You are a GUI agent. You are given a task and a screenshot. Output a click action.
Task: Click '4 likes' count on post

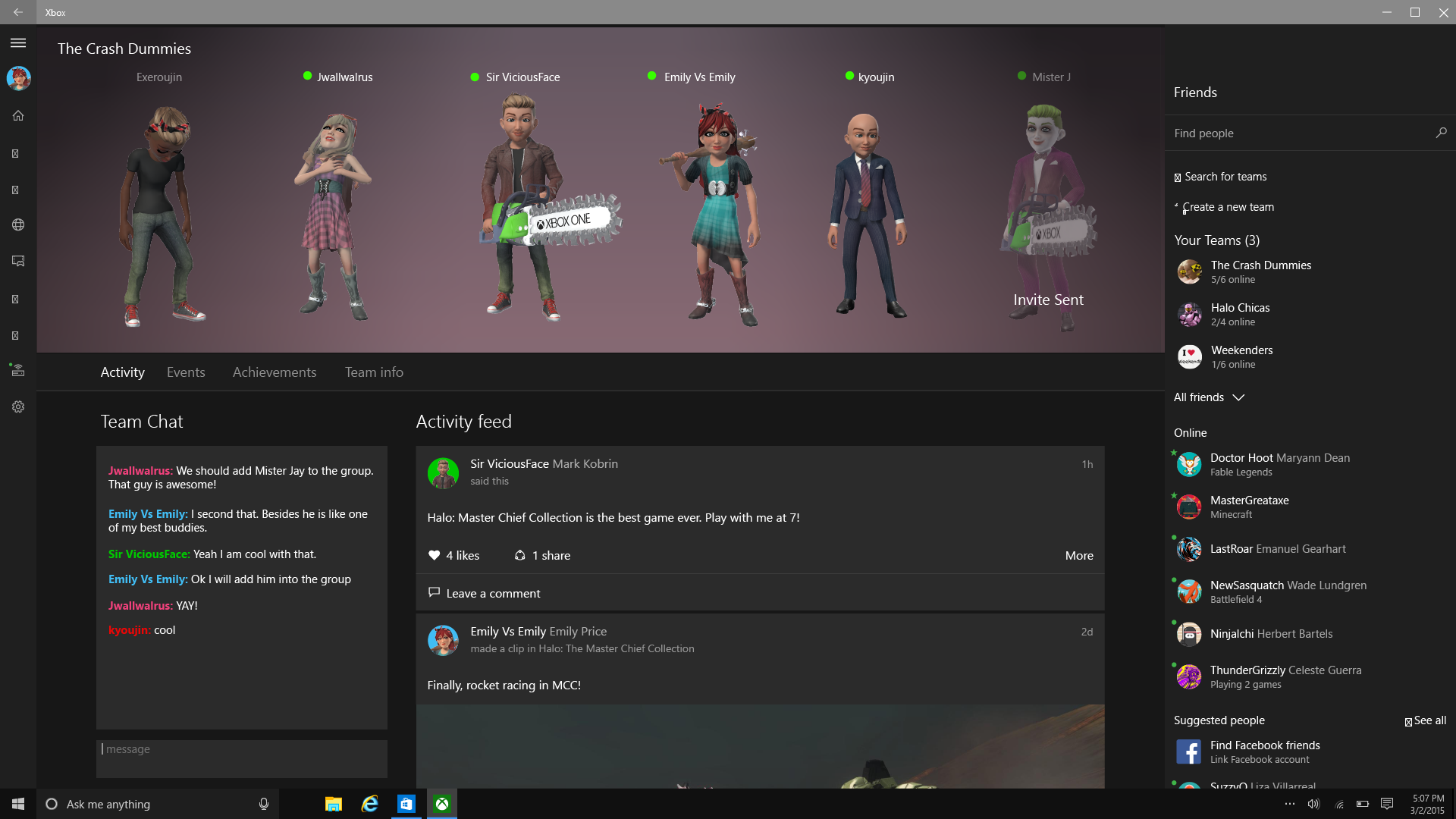coord(463,555)
